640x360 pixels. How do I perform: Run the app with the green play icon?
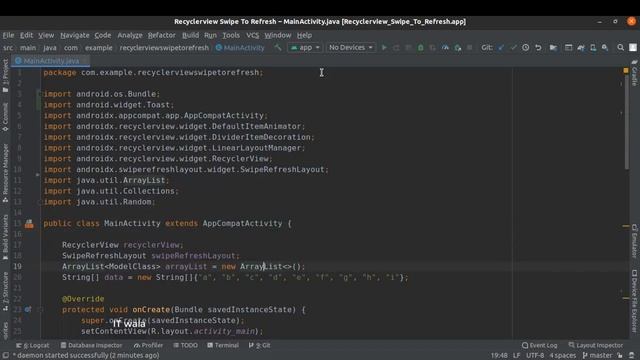384,48
